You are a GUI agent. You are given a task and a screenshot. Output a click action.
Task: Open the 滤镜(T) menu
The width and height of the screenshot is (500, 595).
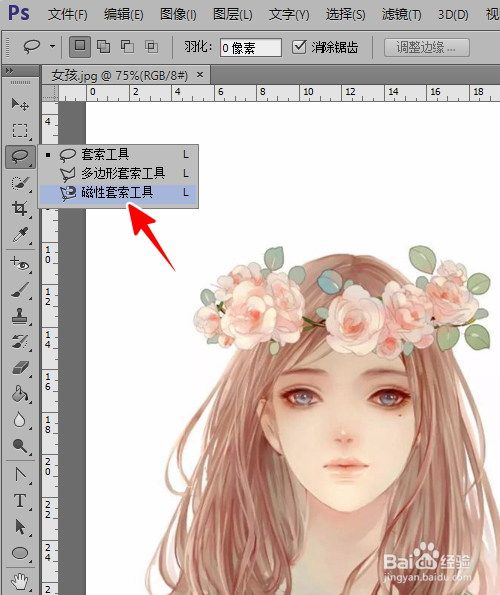[x=401, y=15]
